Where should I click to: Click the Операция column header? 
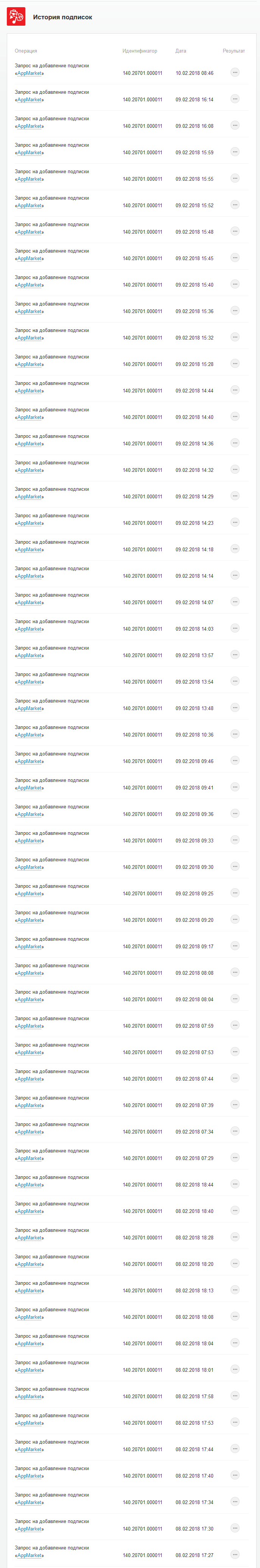[x=26, y=51]
